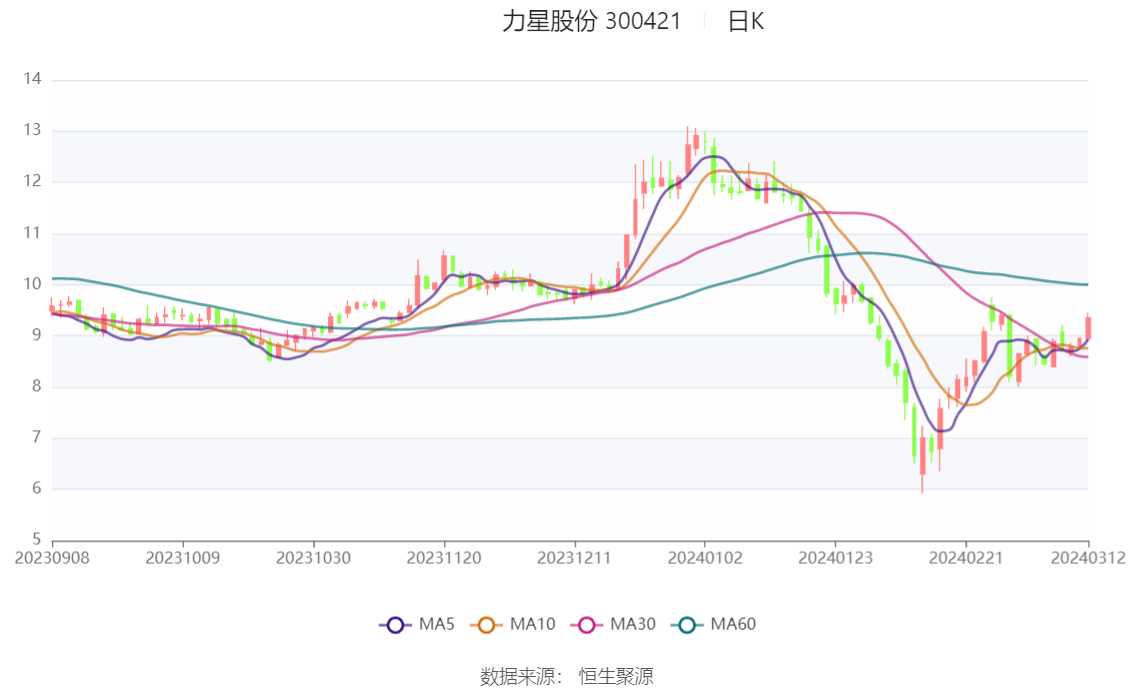Image resolution: width=1134 pixels, height=689 pixels.
Task: Select the 20231120 date axis label
Action: 444,558
